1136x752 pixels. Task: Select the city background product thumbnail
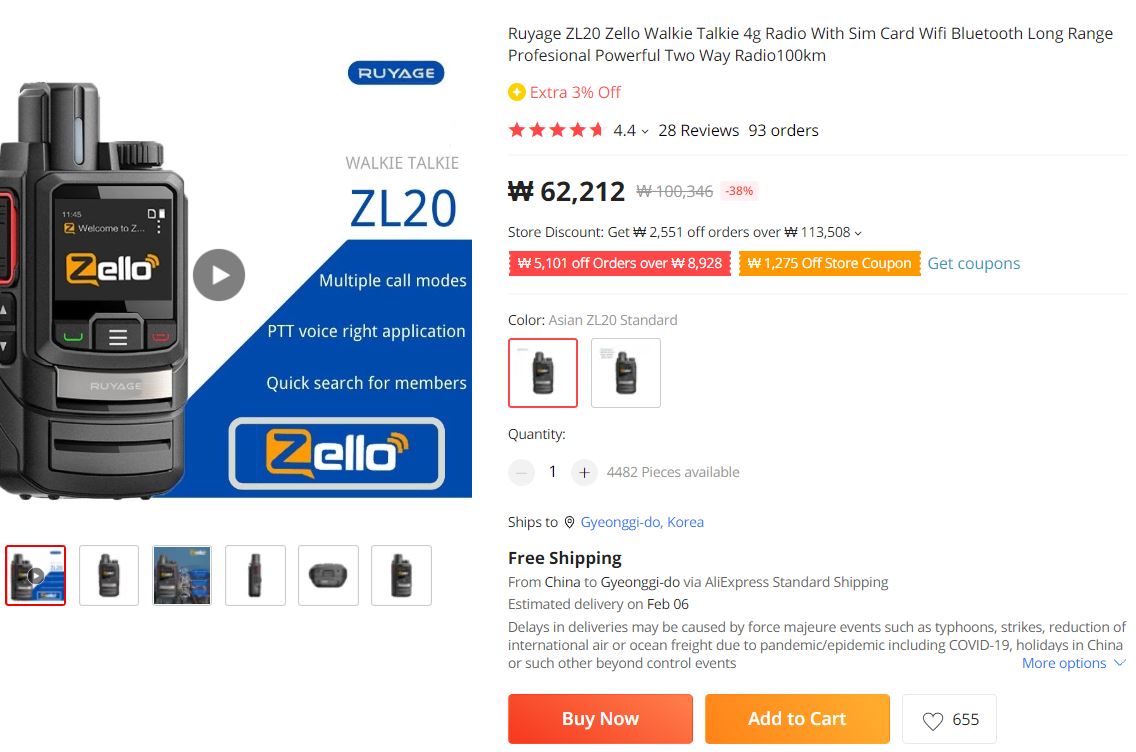(182, 575)
